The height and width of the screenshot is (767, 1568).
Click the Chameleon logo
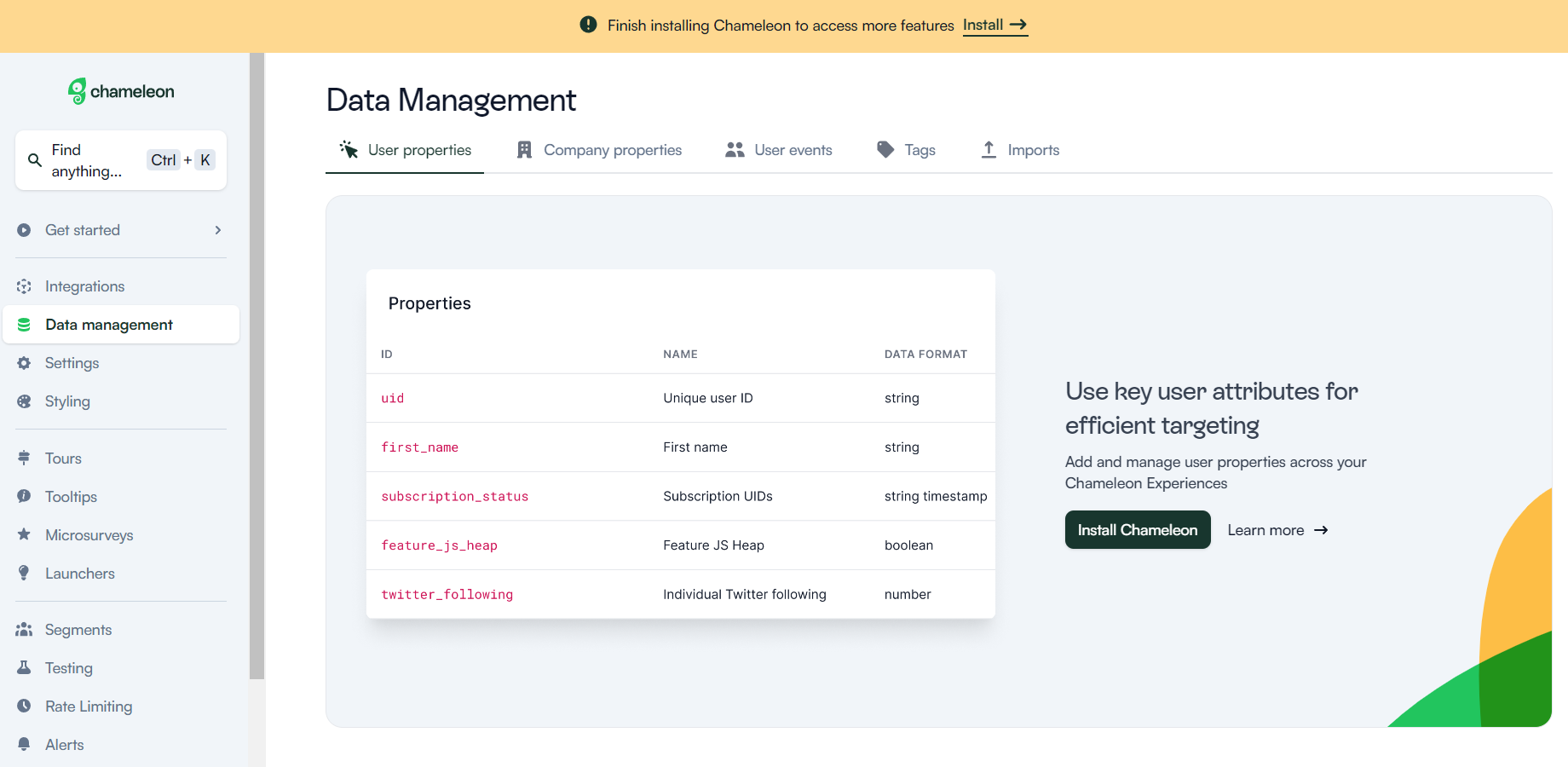(x=121, y=91)
